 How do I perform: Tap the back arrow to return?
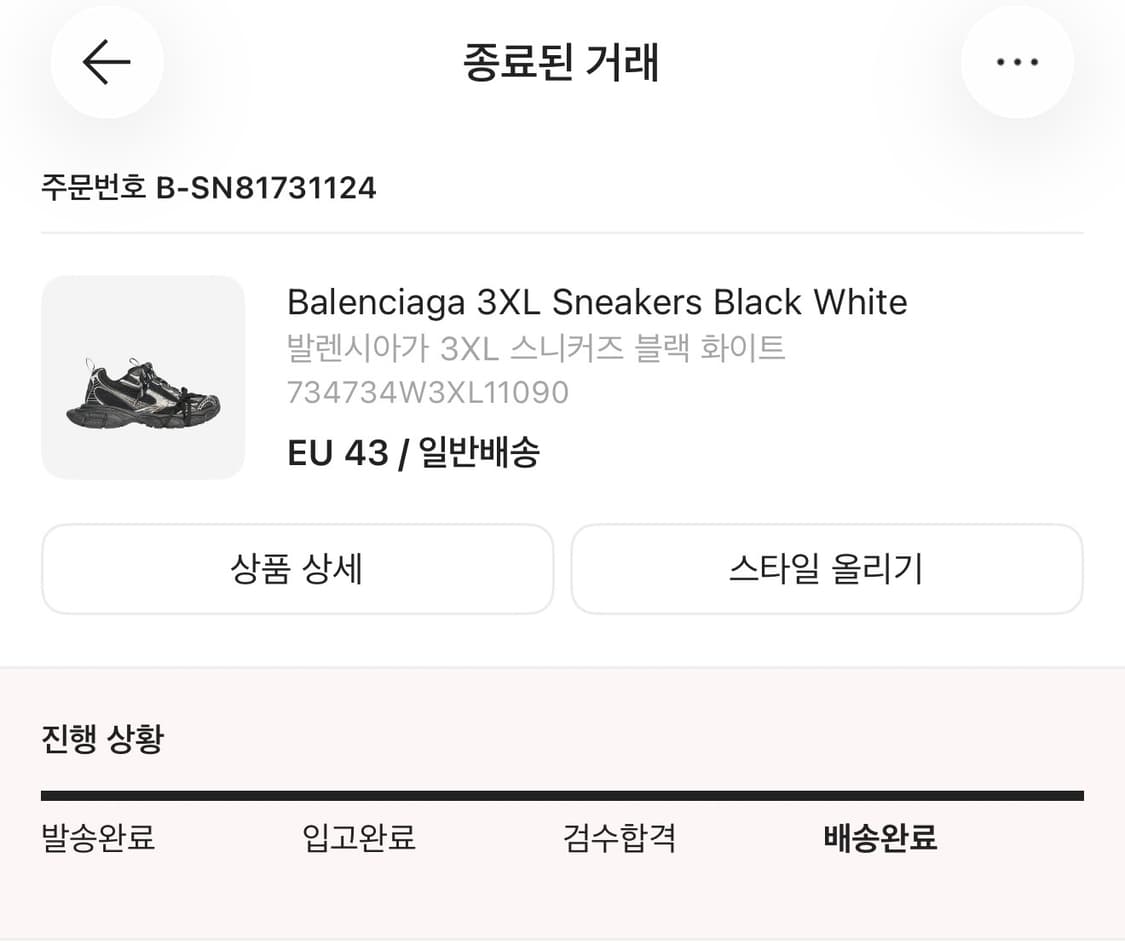[105, 62]
